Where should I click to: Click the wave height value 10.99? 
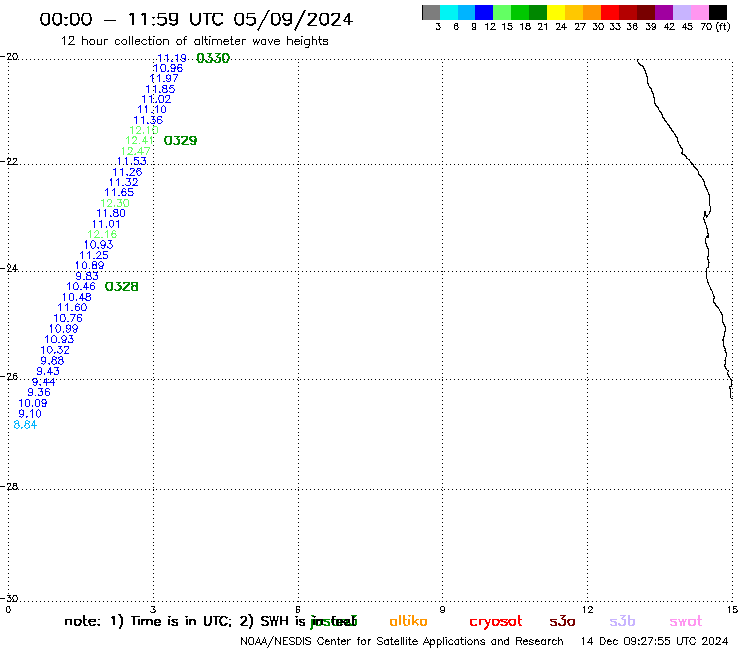(64, 329)
